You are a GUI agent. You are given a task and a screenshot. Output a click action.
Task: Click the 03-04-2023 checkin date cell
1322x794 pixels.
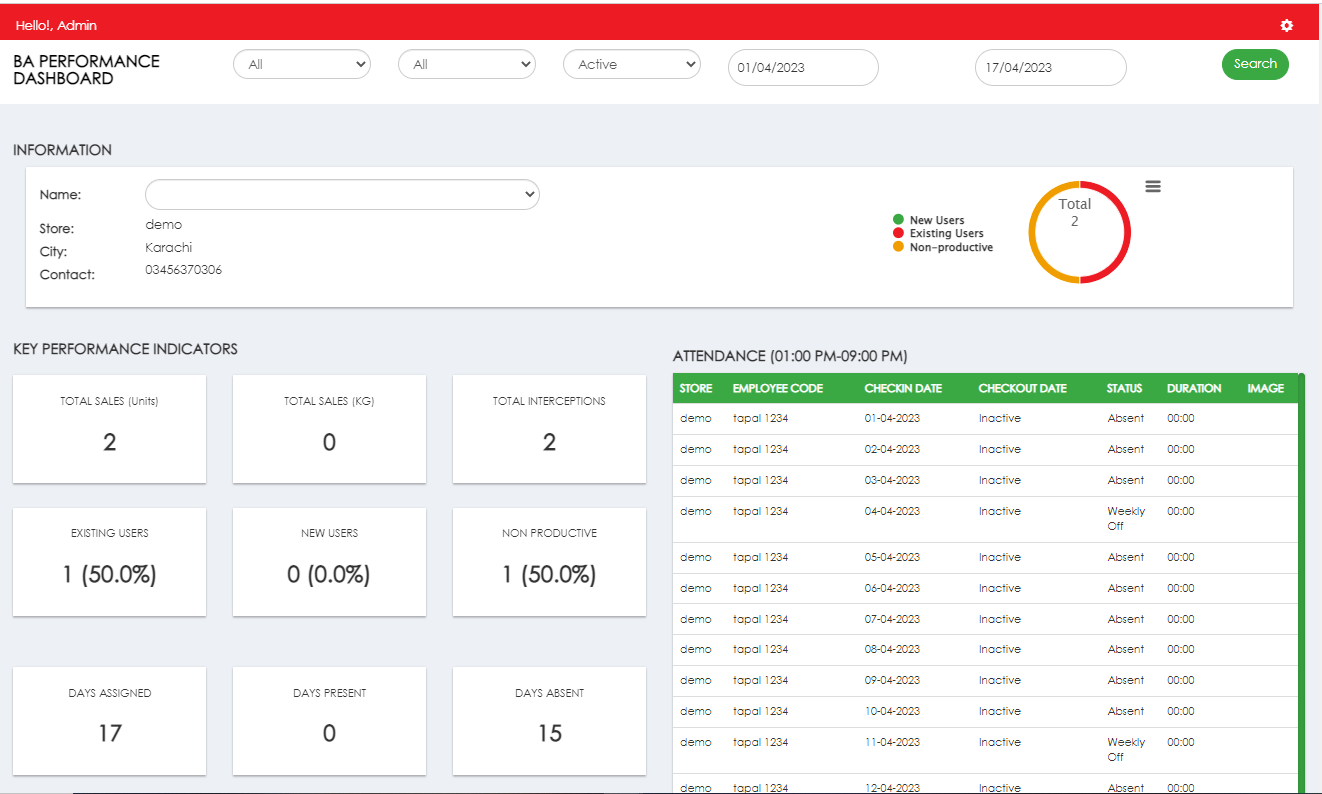(x=892, y=480)
